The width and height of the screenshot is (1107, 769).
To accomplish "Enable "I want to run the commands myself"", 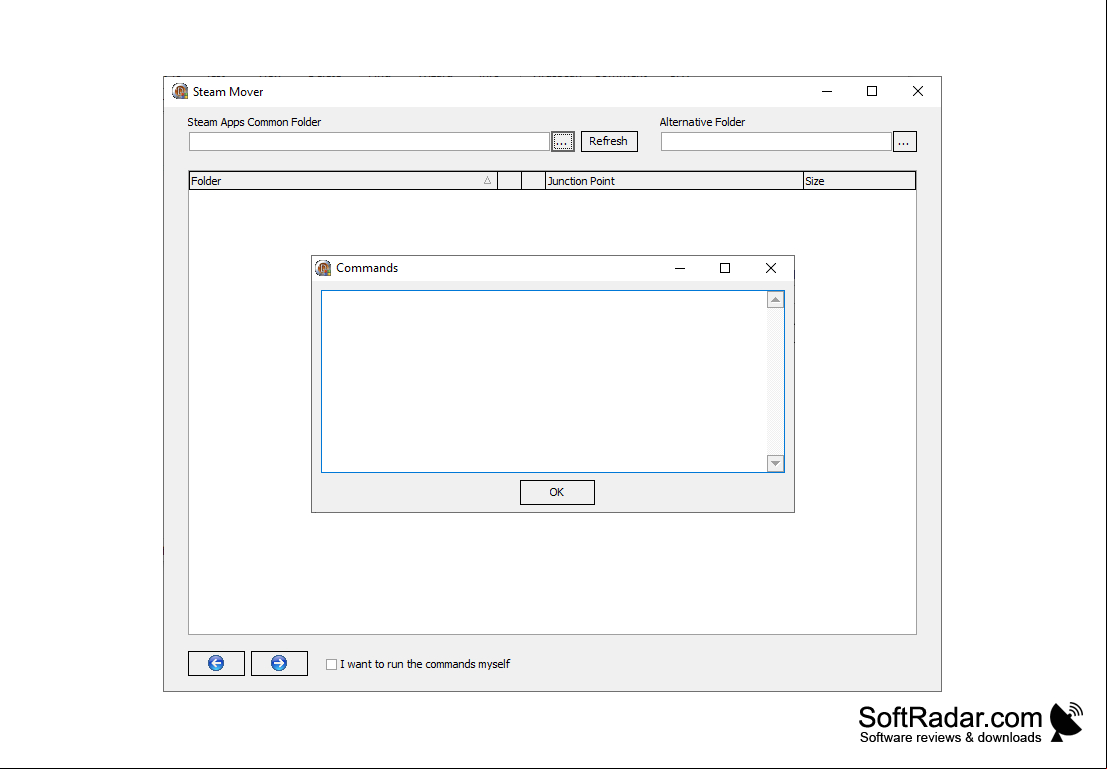I will pyautogui.click(x=331, y=664).
